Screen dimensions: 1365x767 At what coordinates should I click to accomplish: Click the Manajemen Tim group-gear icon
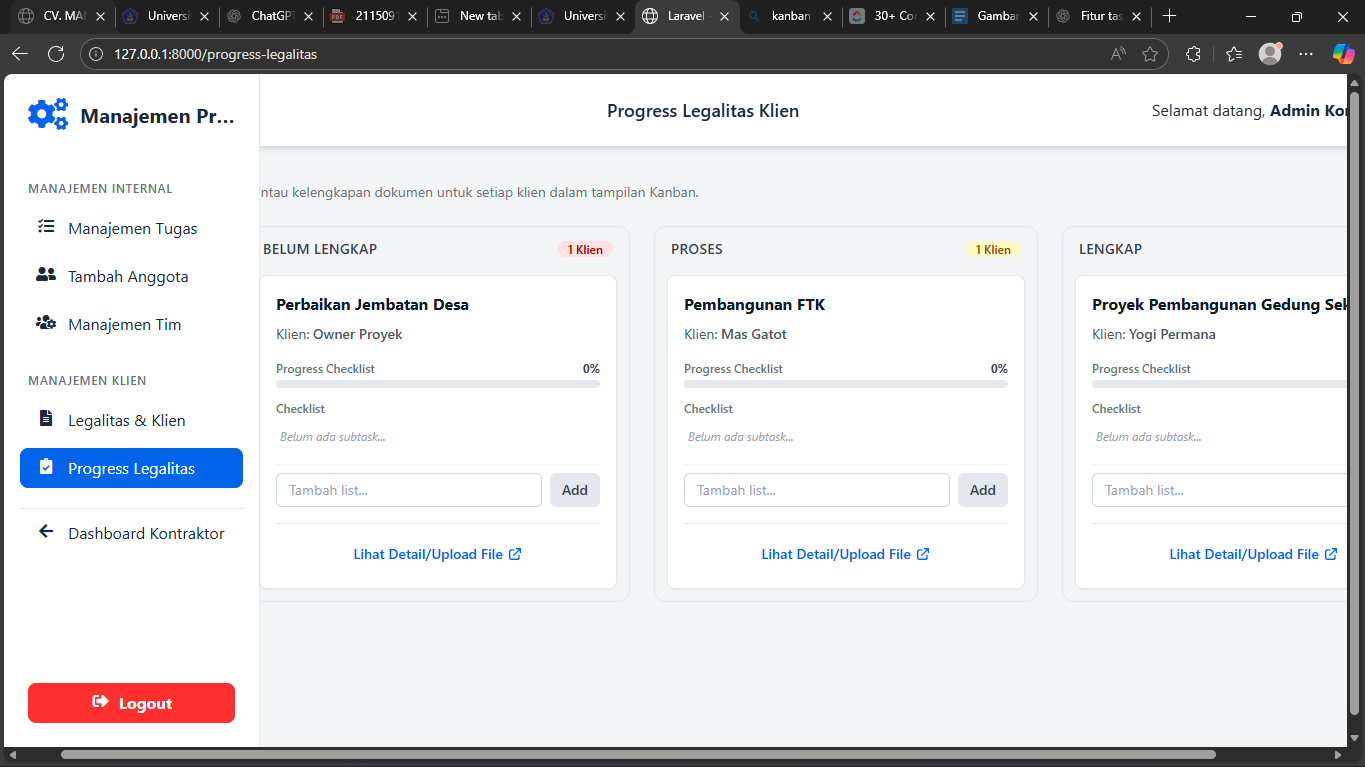point(45,323)
